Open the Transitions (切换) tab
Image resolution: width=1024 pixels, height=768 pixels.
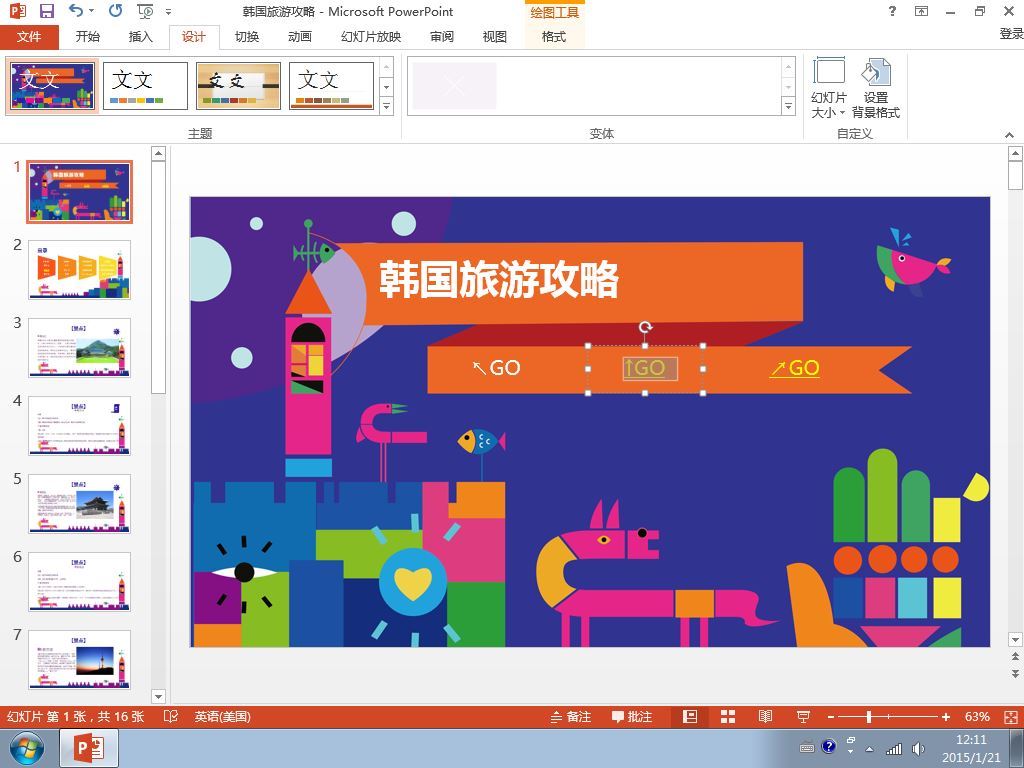[x=247, y=37]
